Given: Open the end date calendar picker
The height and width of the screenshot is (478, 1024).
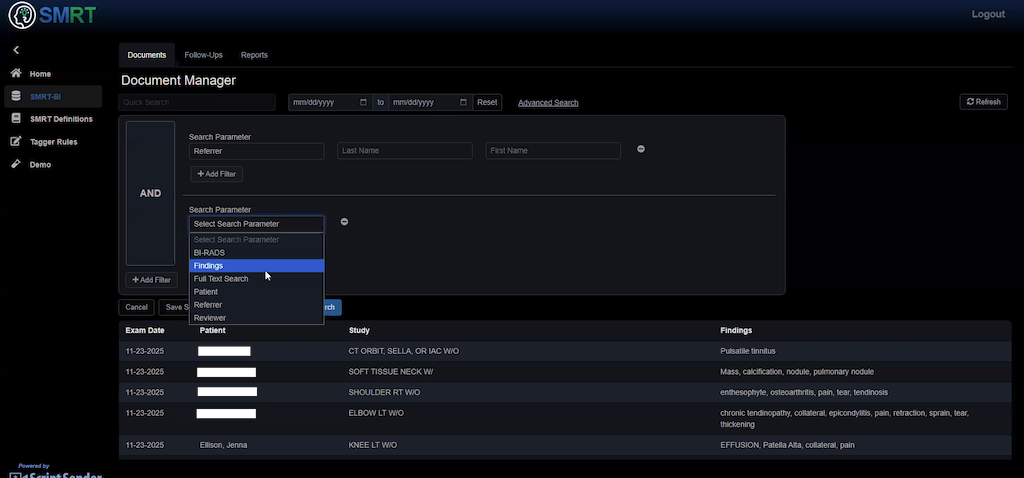Looking at the screenshot, I should [463, 102].
